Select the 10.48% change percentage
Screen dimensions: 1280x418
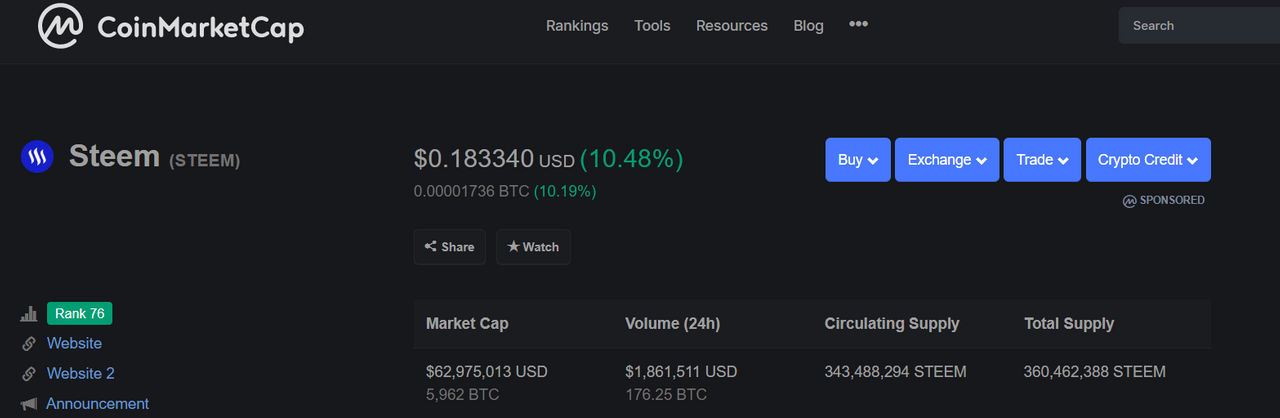click(x=632, y=159)
